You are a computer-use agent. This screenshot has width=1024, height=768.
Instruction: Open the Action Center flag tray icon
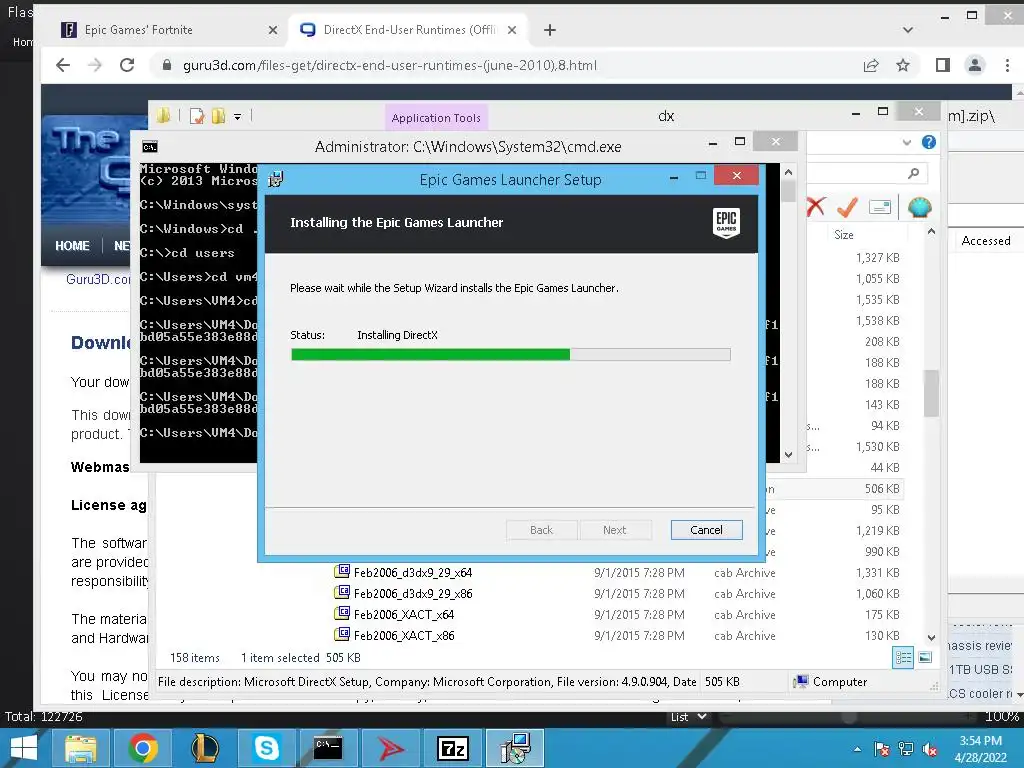pyautogui.click(x=882, y=749)
